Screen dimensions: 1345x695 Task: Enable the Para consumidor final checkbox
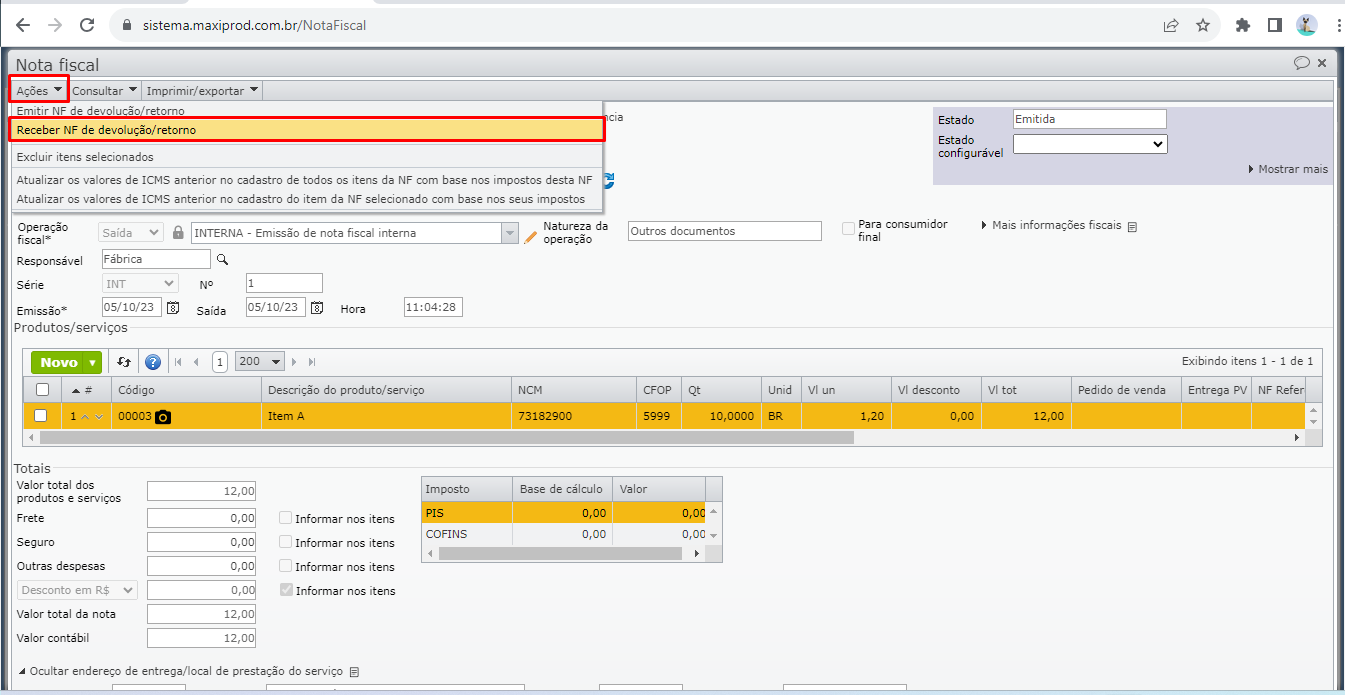[x=848, y=229]
